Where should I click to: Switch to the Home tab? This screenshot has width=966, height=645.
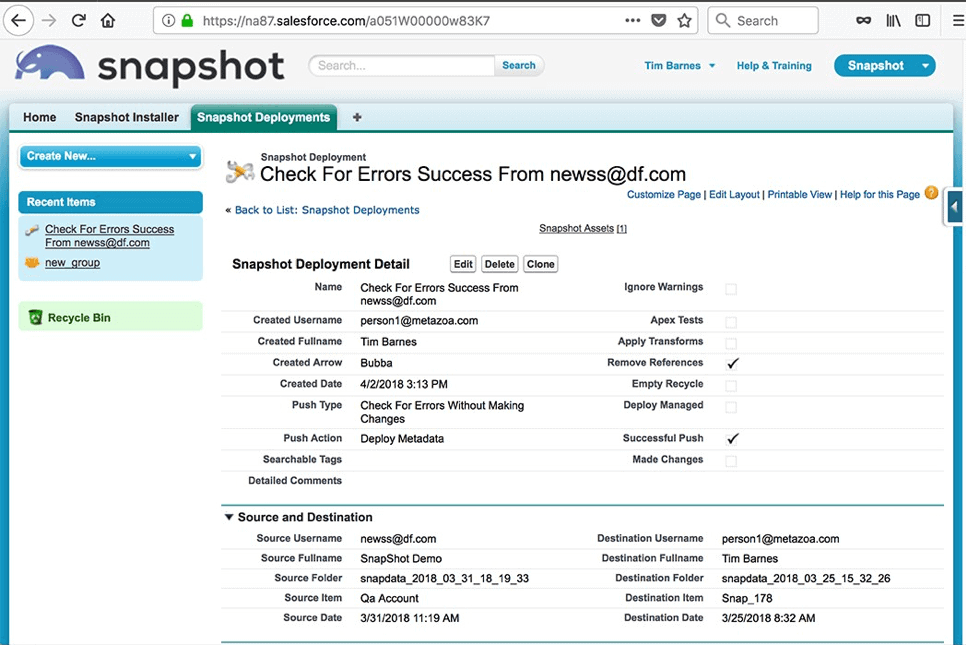(39, 117)
